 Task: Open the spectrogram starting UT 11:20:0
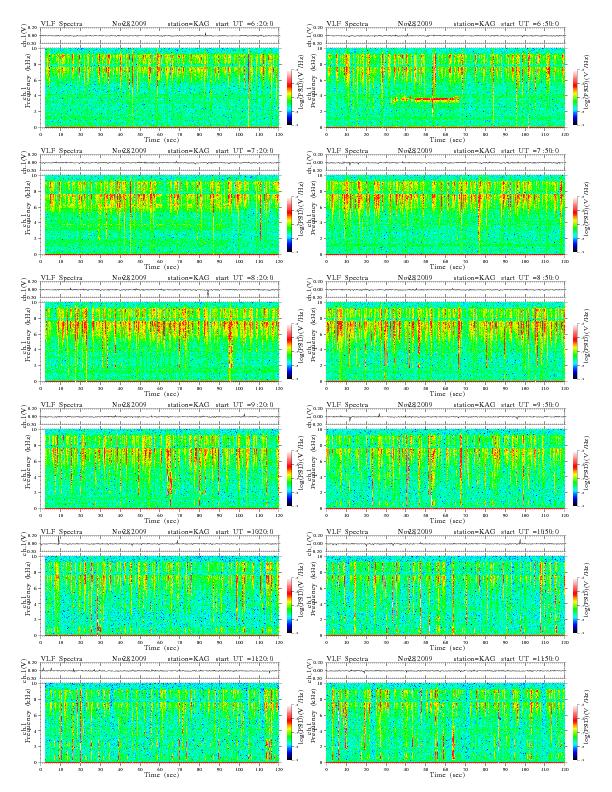click(160, 723)
